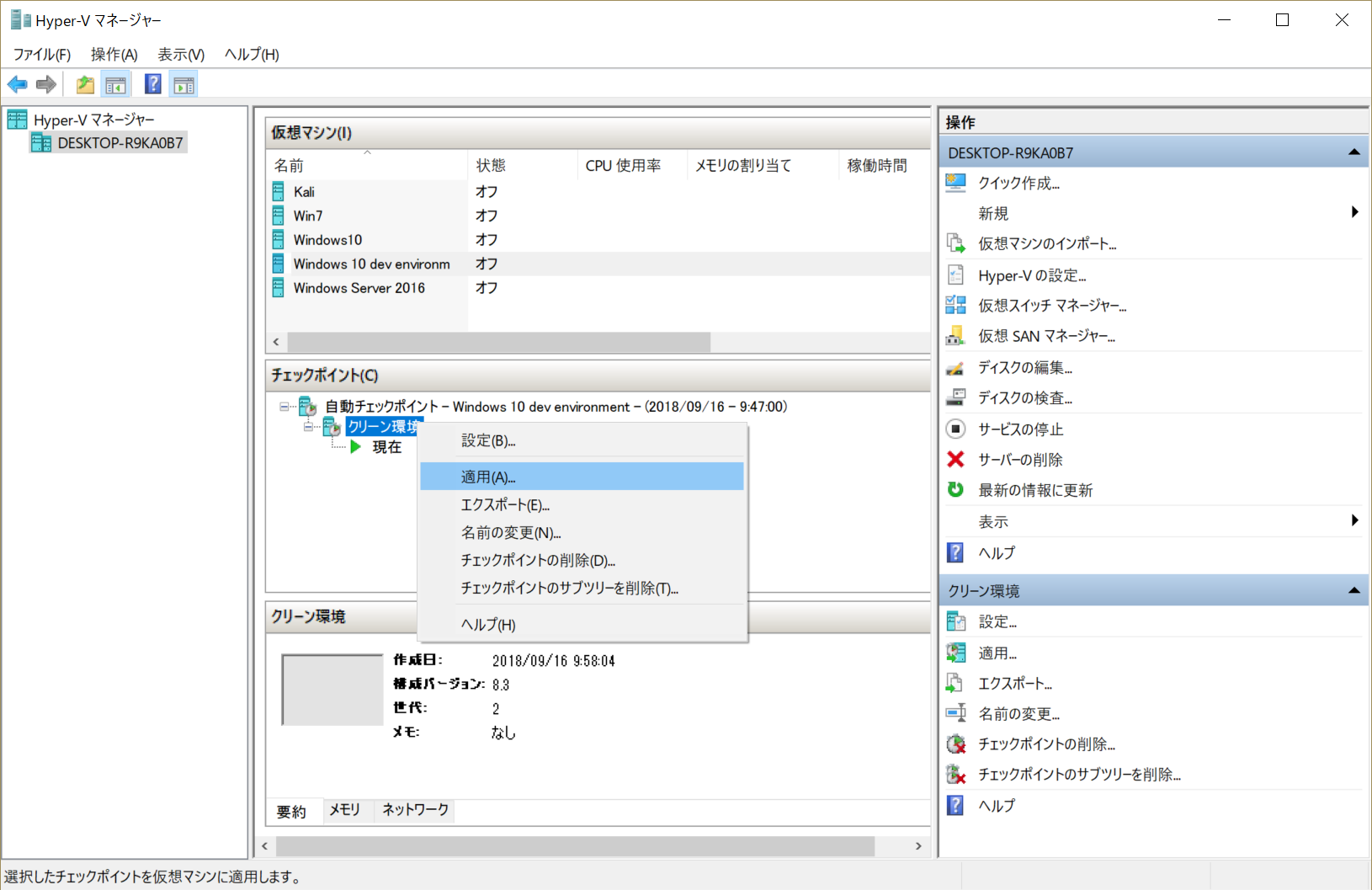Click the ディスクの編集 icon
The image size is (1372, 890).
(x=955, y=367)
